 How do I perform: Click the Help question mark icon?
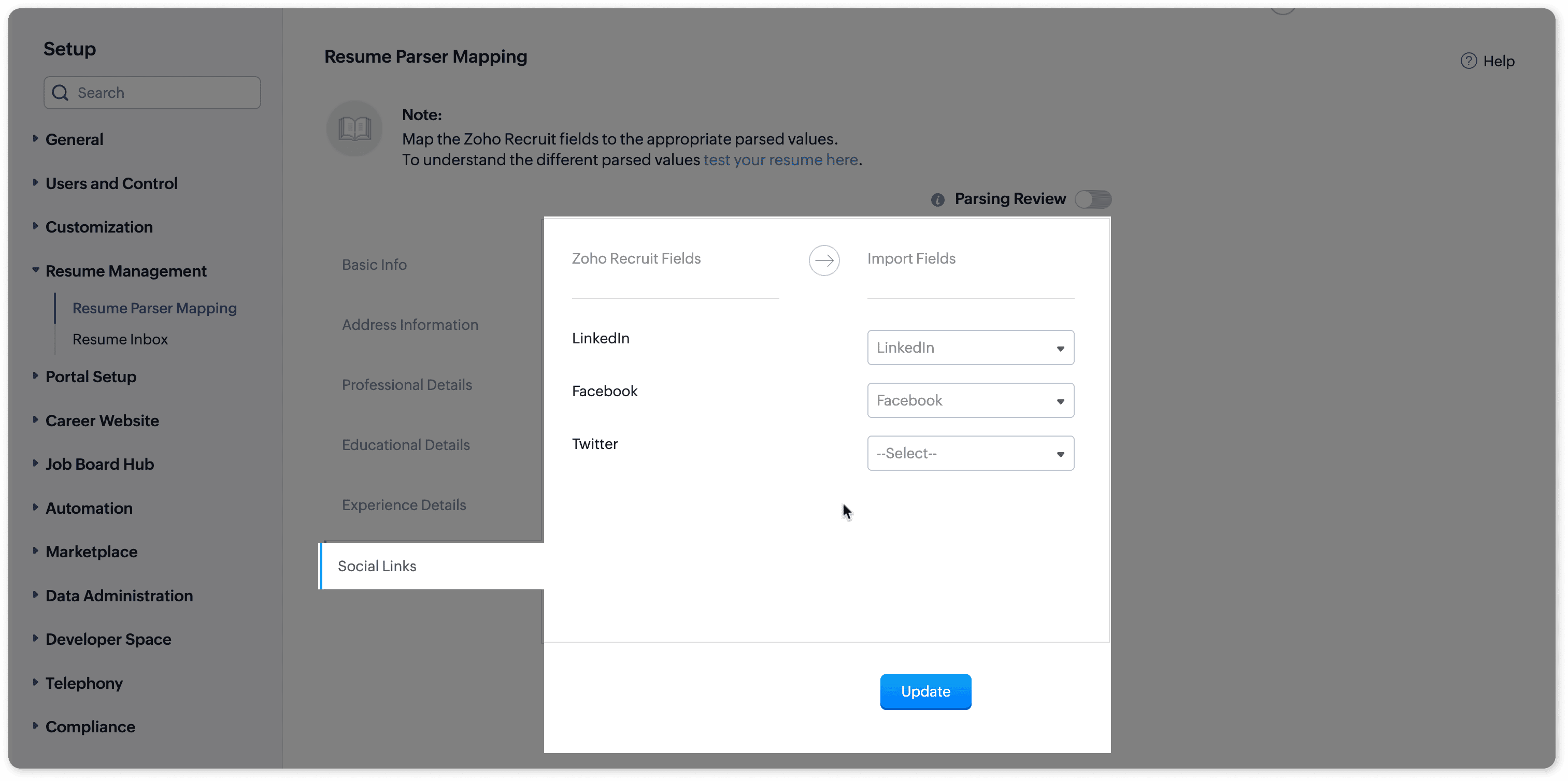point(1468,61)
